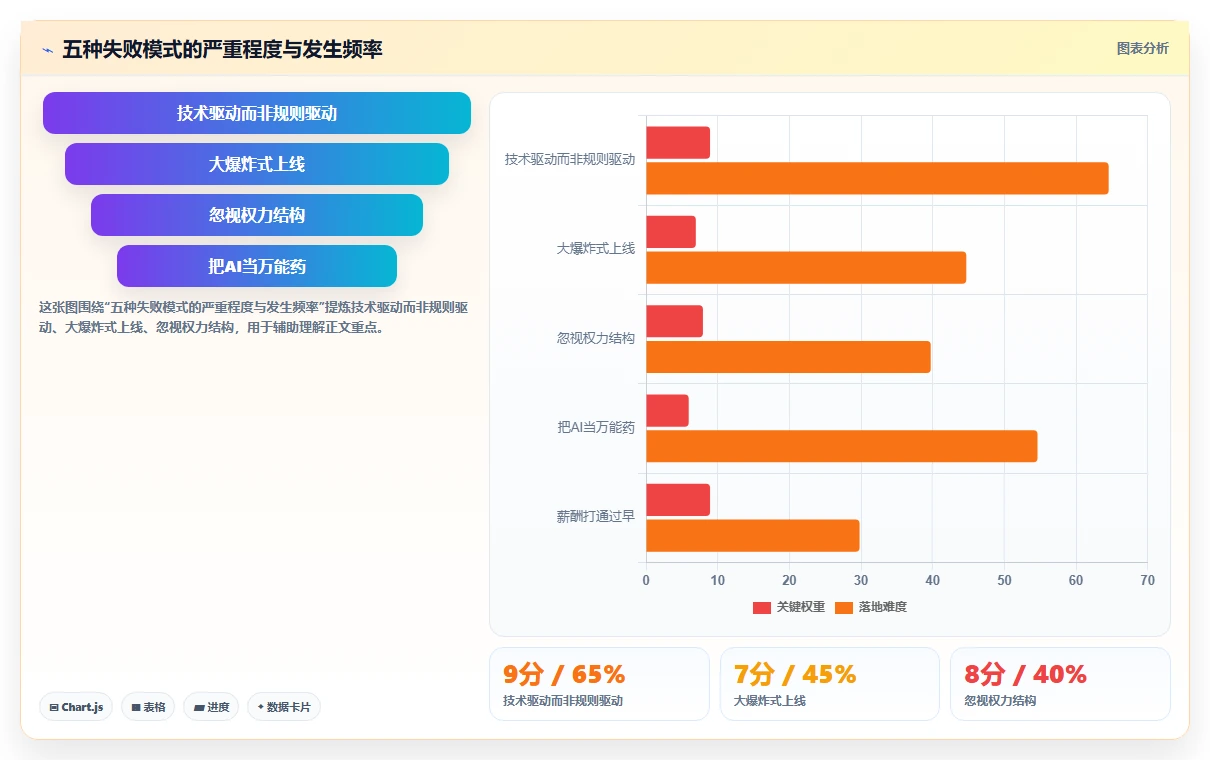Toggle the 落地难度 legend orange swatch

click(844, 607)
